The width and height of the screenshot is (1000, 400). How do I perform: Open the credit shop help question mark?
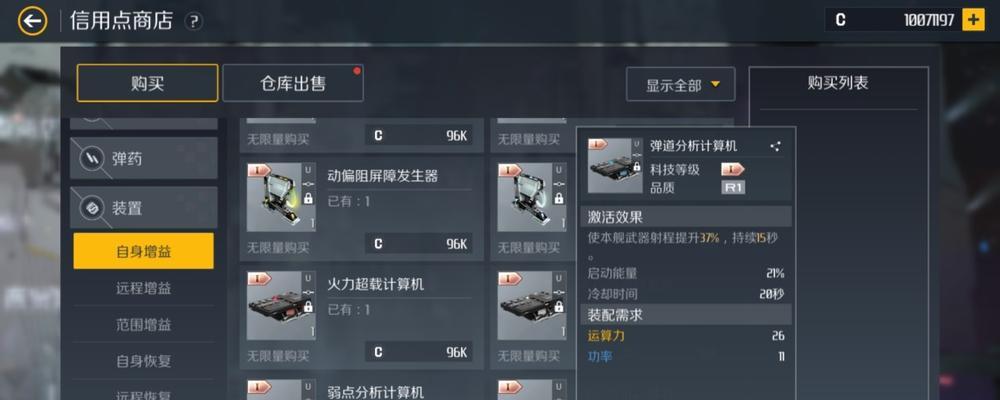tap(193, 22)
